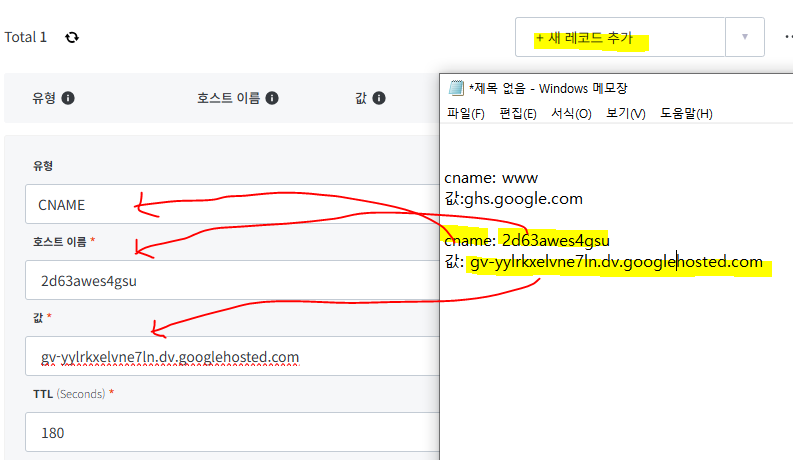Expand the dropdown arrow beside 새 레코드 추가
This screenshot has height=460, width=793.
[745, 37]
